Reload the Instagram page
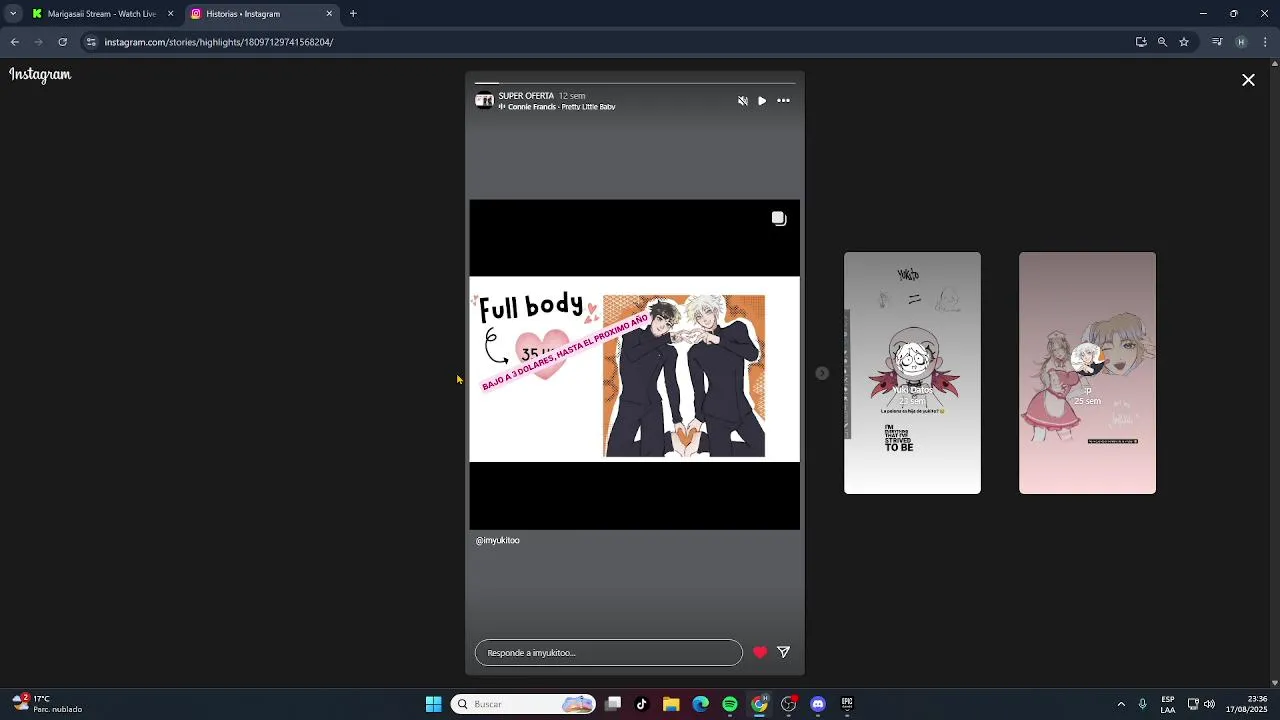Viewport: 1280px width, 720px height. tap(63, 42)
